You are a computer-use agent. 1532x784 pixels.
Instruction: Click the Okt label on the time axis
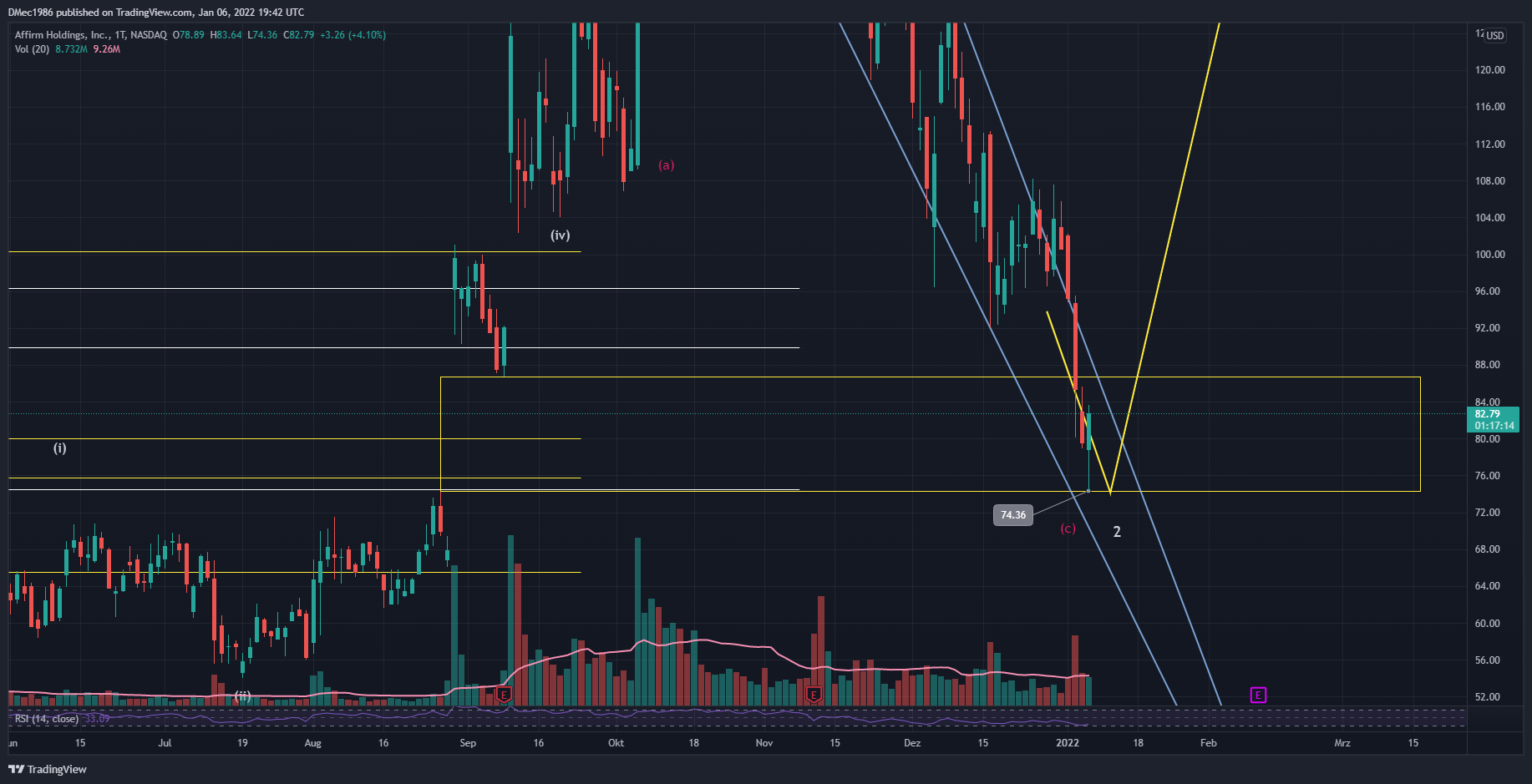tap(616, 743)
